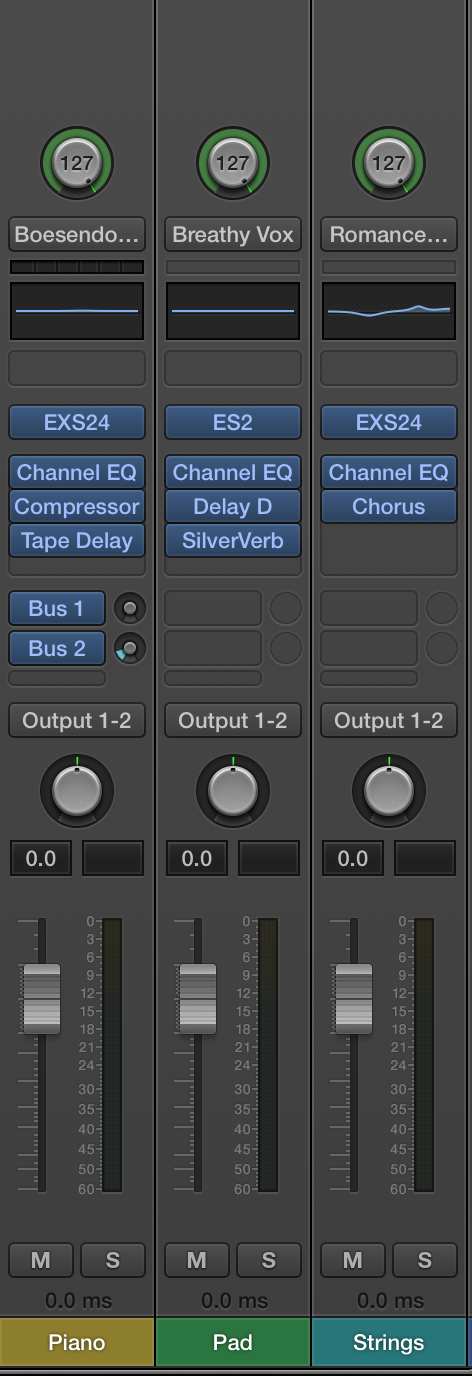Click the first empty send slot on Strings
This screenshot has width=472, height=1376.
369,608
